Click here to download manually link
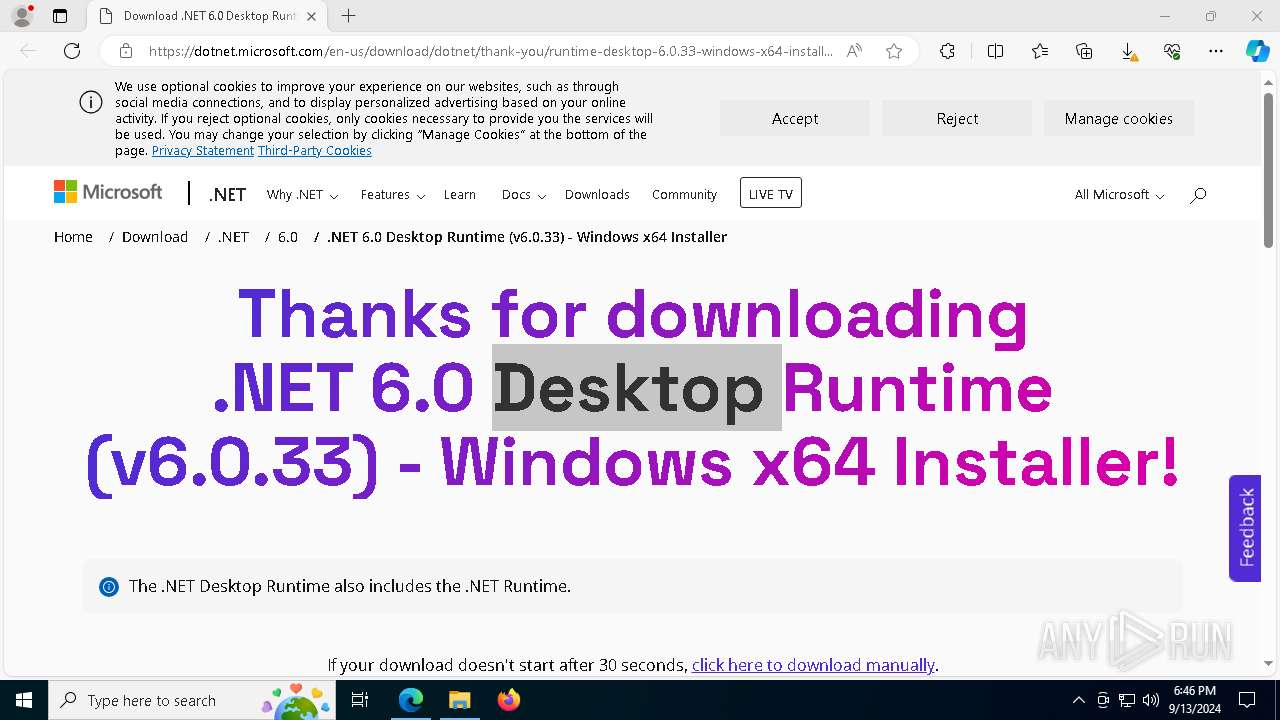This screenshot has height=720, width=1280. pos(813,665)
